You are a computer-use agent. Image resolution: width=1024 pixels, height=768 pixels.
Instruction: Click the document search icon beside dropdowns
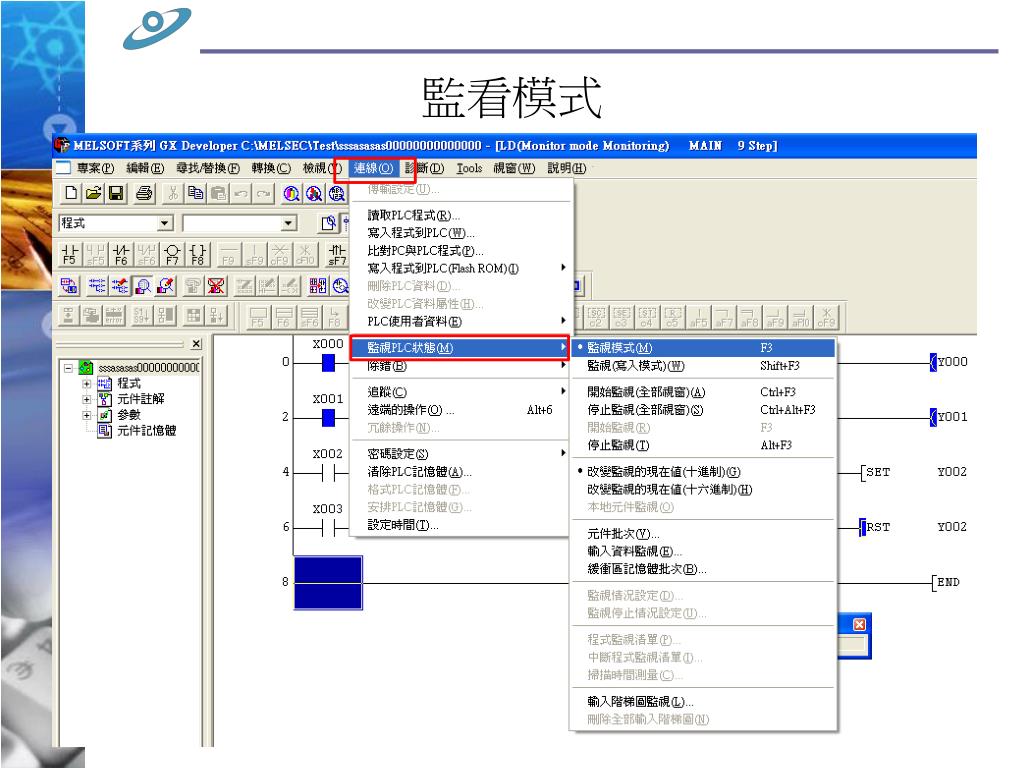329,223
